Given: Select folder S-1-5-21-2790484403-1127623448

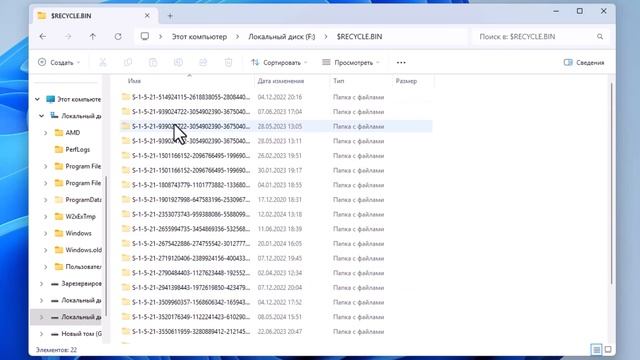Looking at the screenshot, I should point(191,273).
